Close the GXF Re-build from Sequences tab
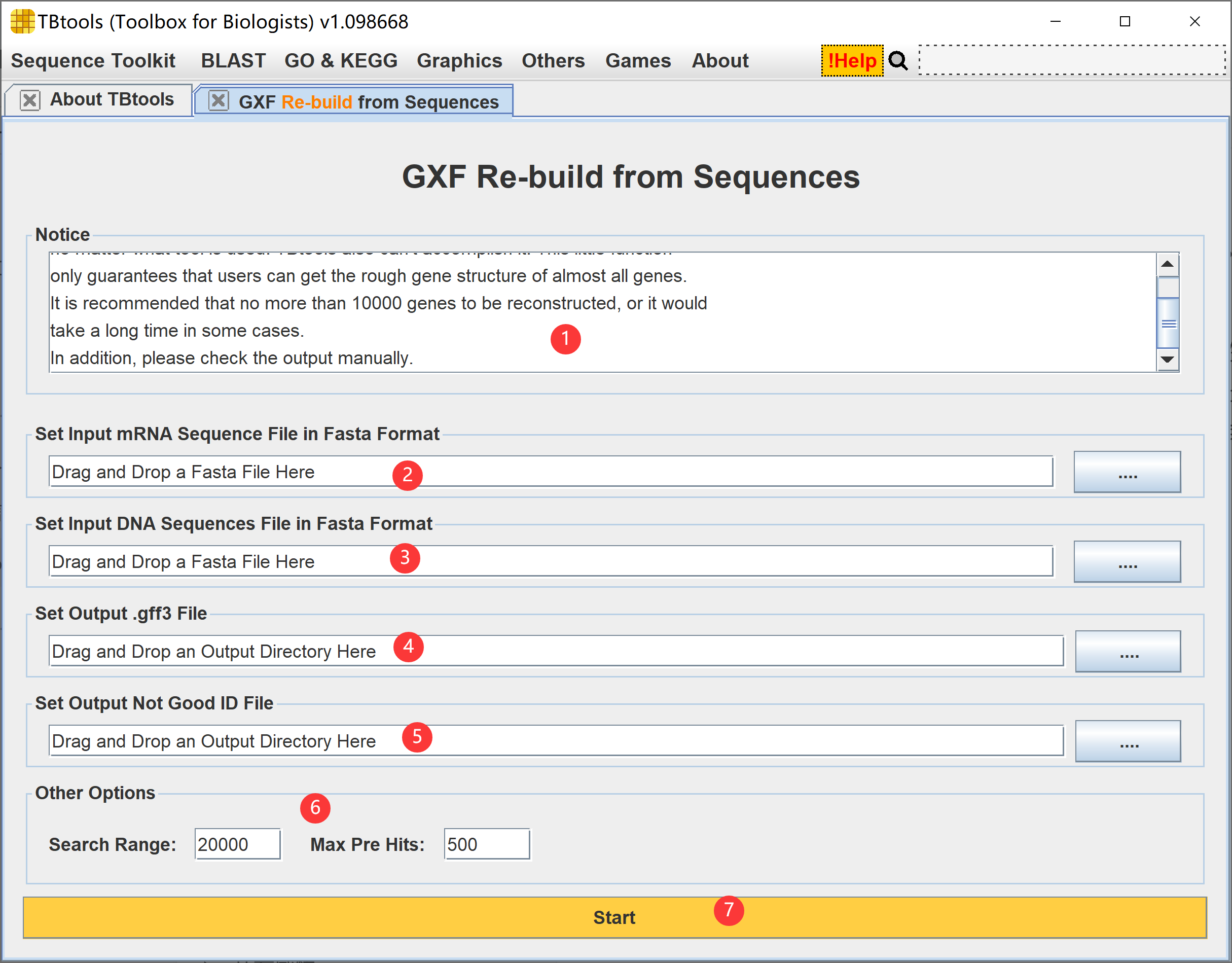 pos(219,101)
